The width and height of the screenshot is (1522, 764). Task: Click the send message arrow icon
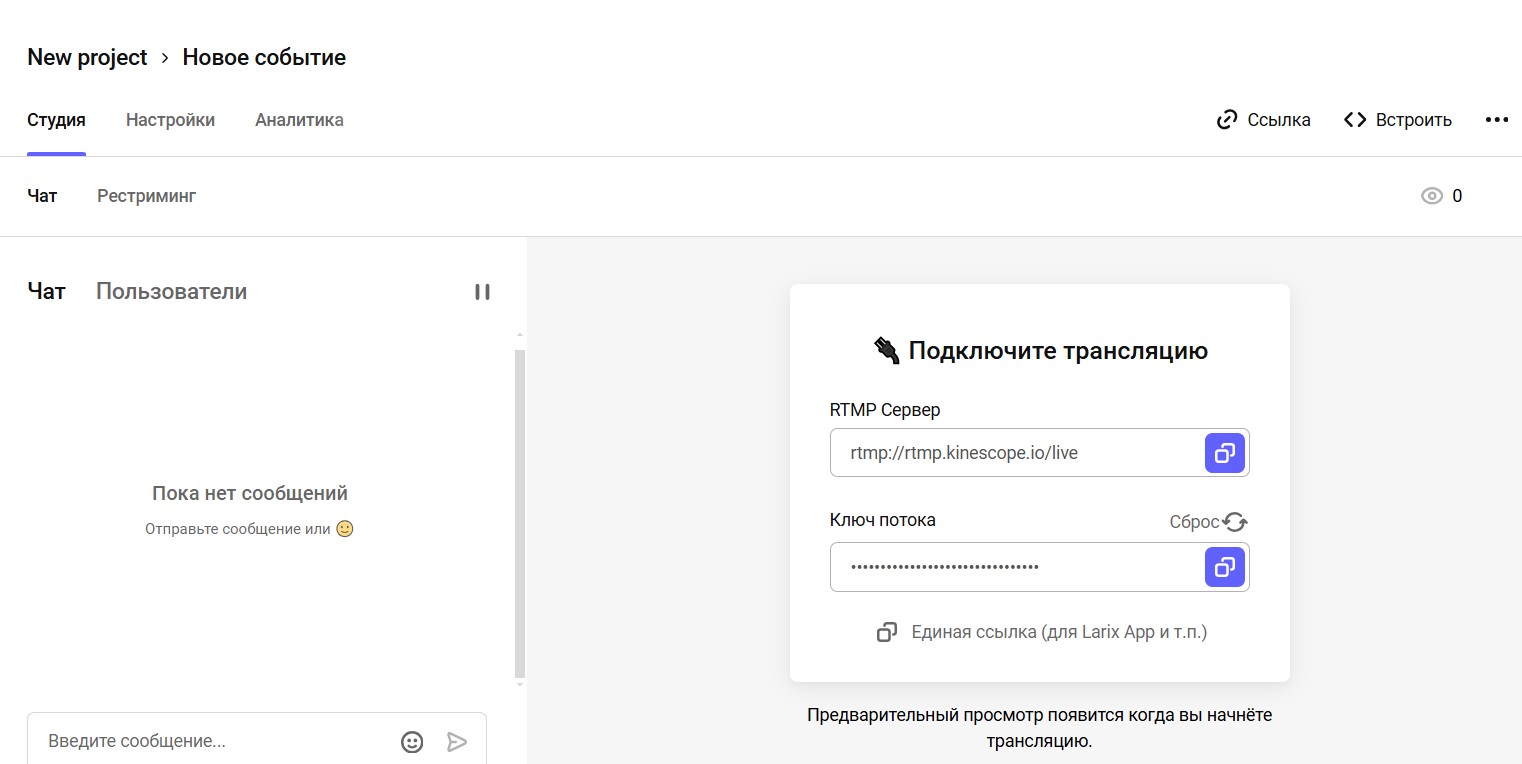[x=457, y=741]
